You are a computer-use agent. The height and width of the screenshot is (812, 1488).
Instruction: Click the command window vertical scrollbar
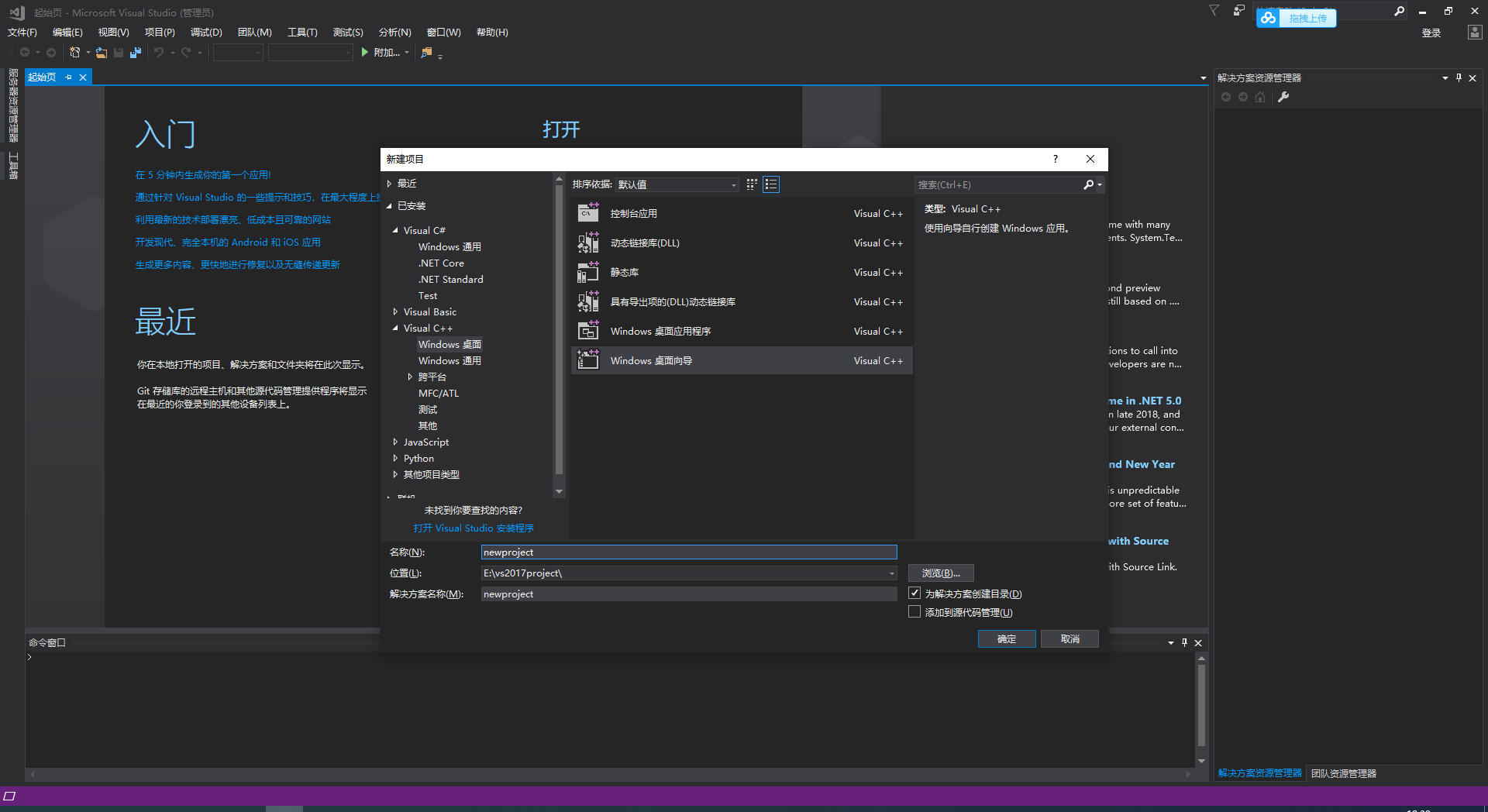pyautogui.click(x=1201, y=704)
